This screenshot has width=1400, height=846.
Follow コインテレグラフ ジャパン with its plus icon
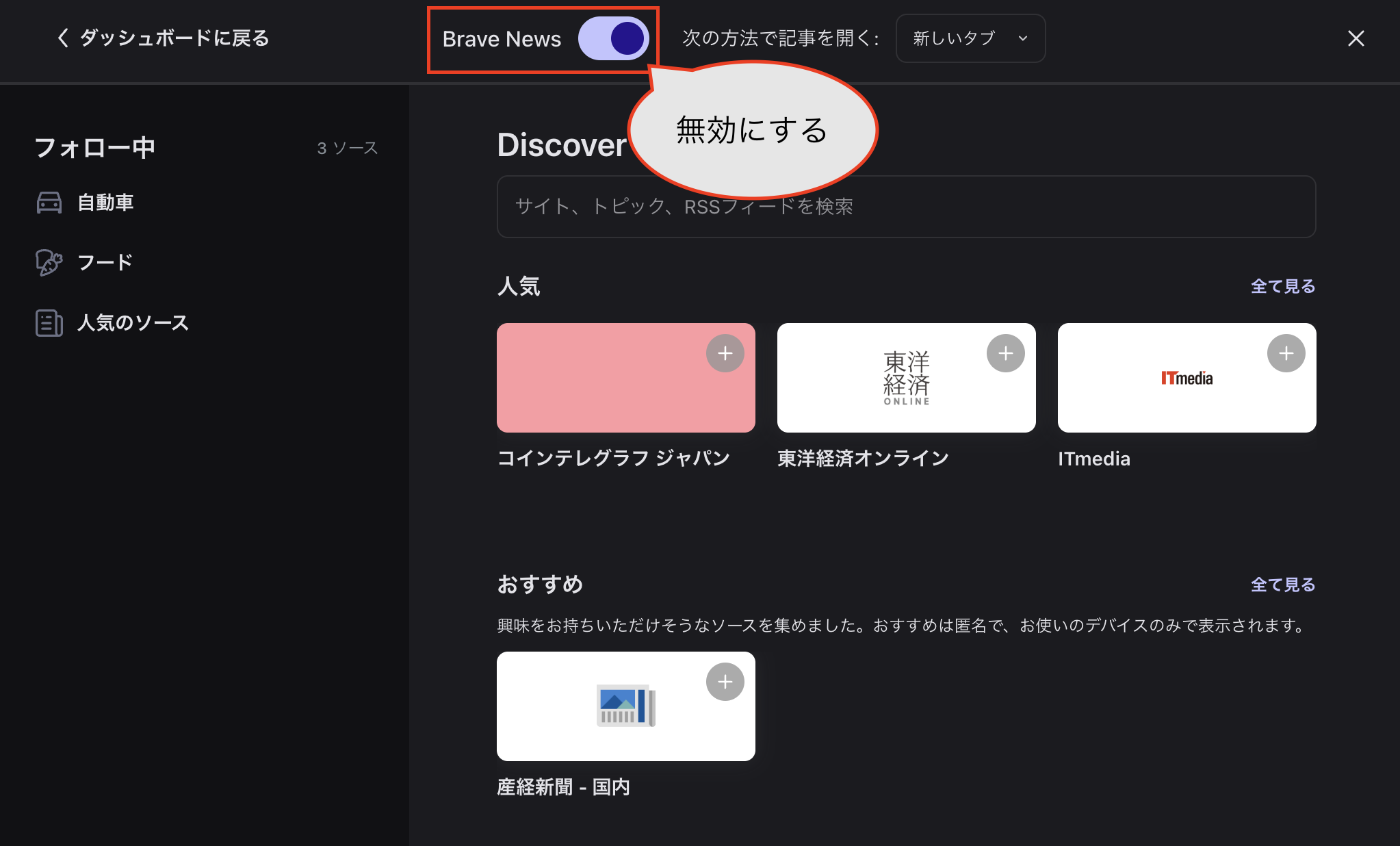[725, 353]
